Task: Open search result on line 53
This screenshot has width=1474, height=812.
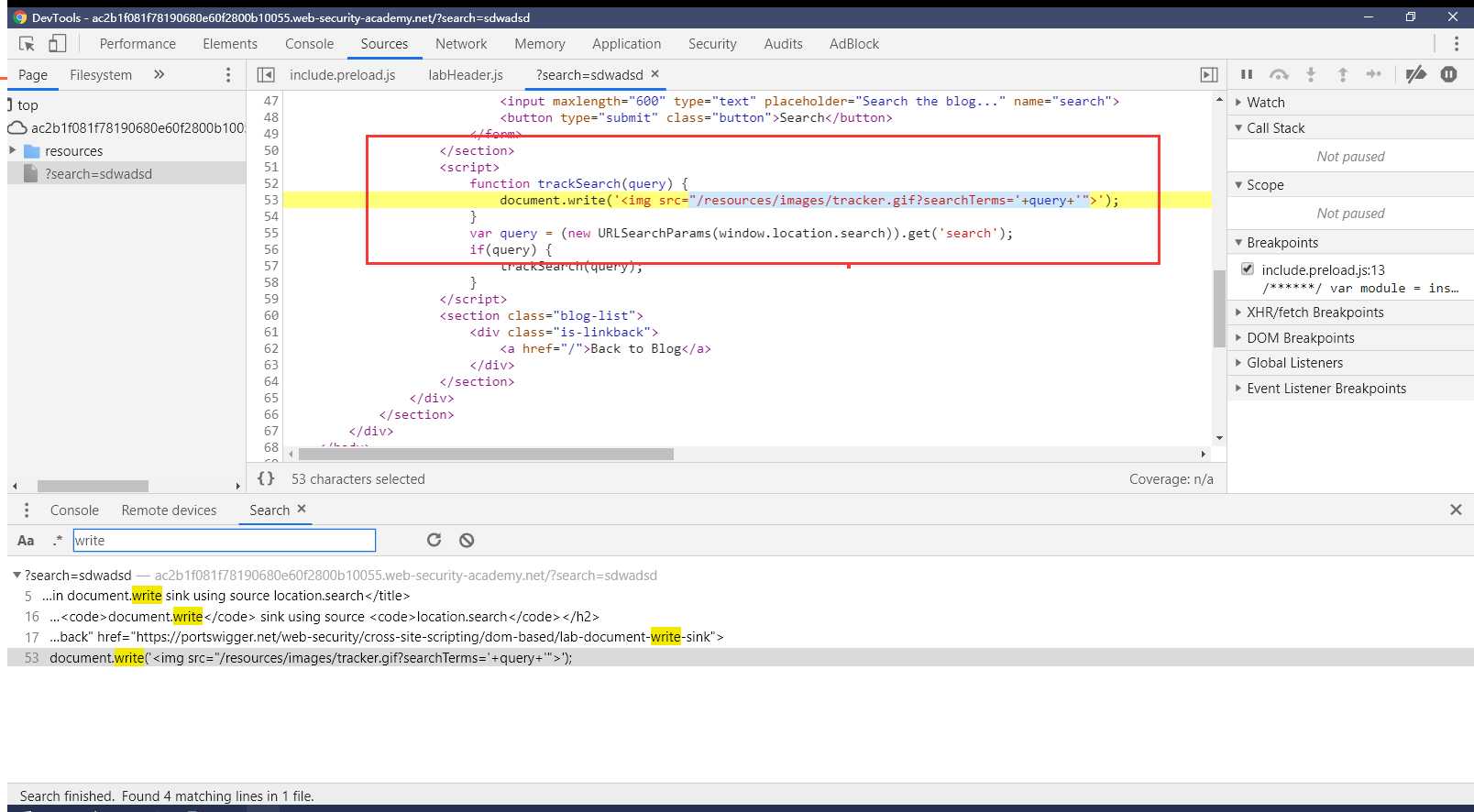Action: pyautogui.click(x=741, y=657)
